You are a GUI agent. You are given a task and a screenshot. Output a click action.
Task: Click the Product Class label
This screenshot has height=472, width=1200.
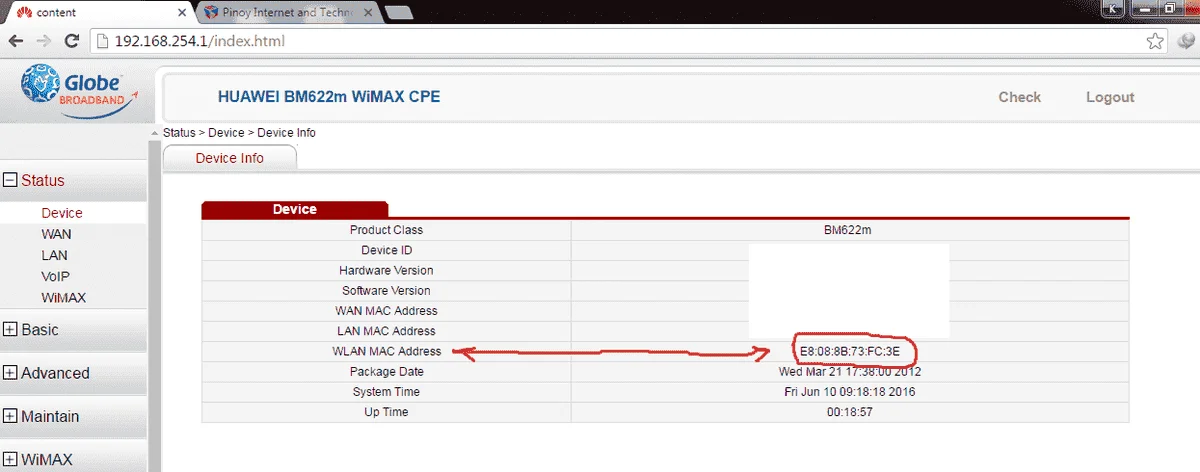tap(386, 230)
